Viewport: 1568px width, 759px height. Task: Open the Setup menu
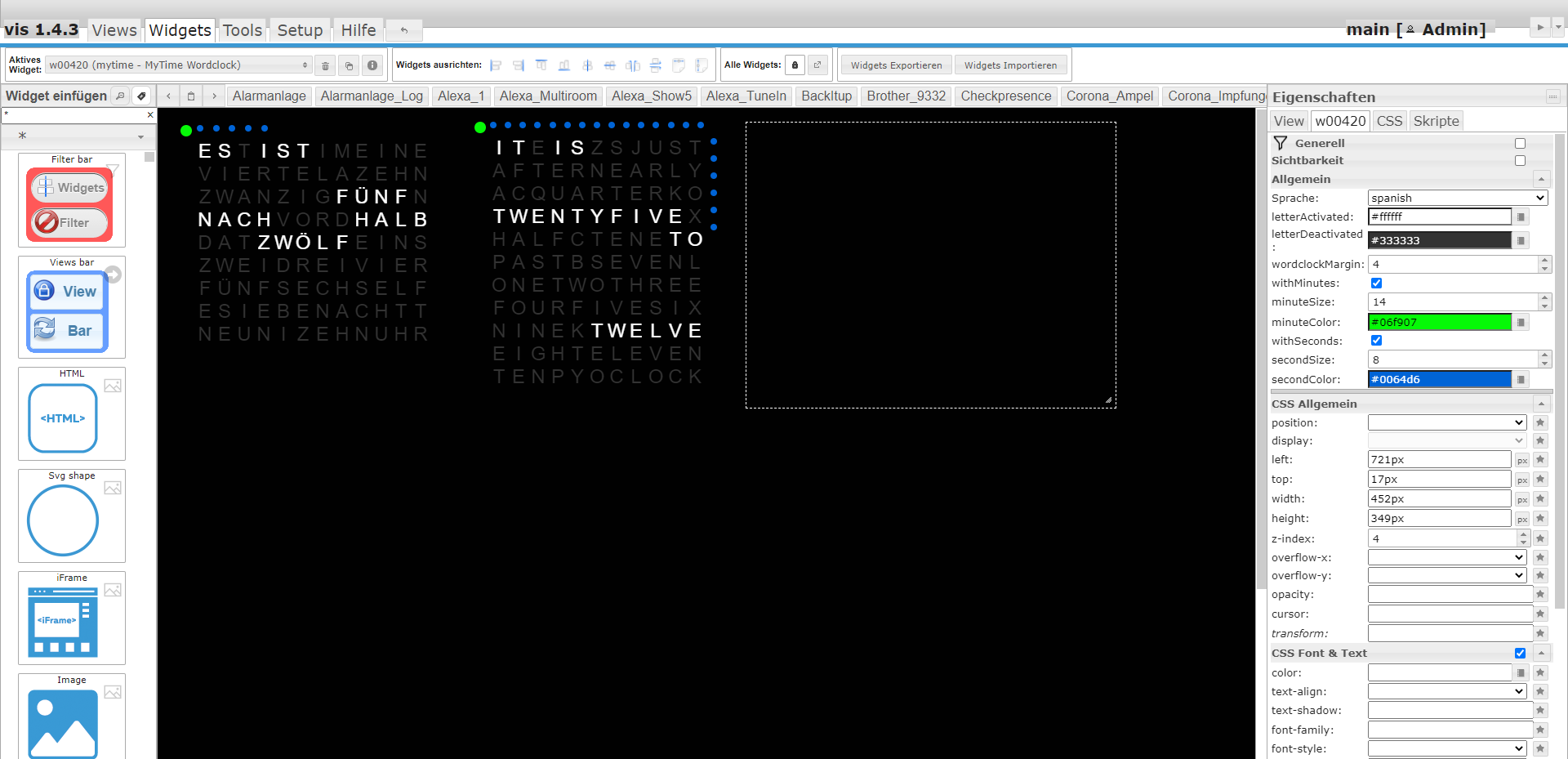[300, 30]
